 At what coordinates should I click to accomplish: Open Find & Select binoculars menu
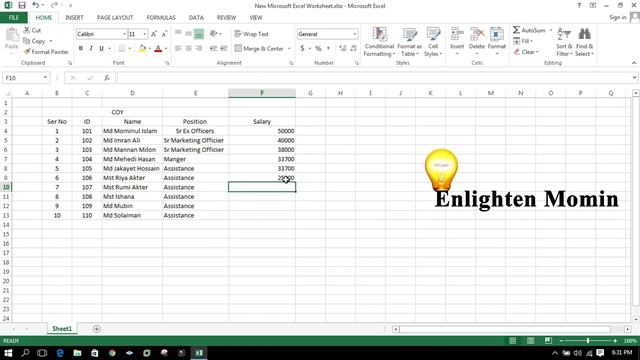click(584, 42)
